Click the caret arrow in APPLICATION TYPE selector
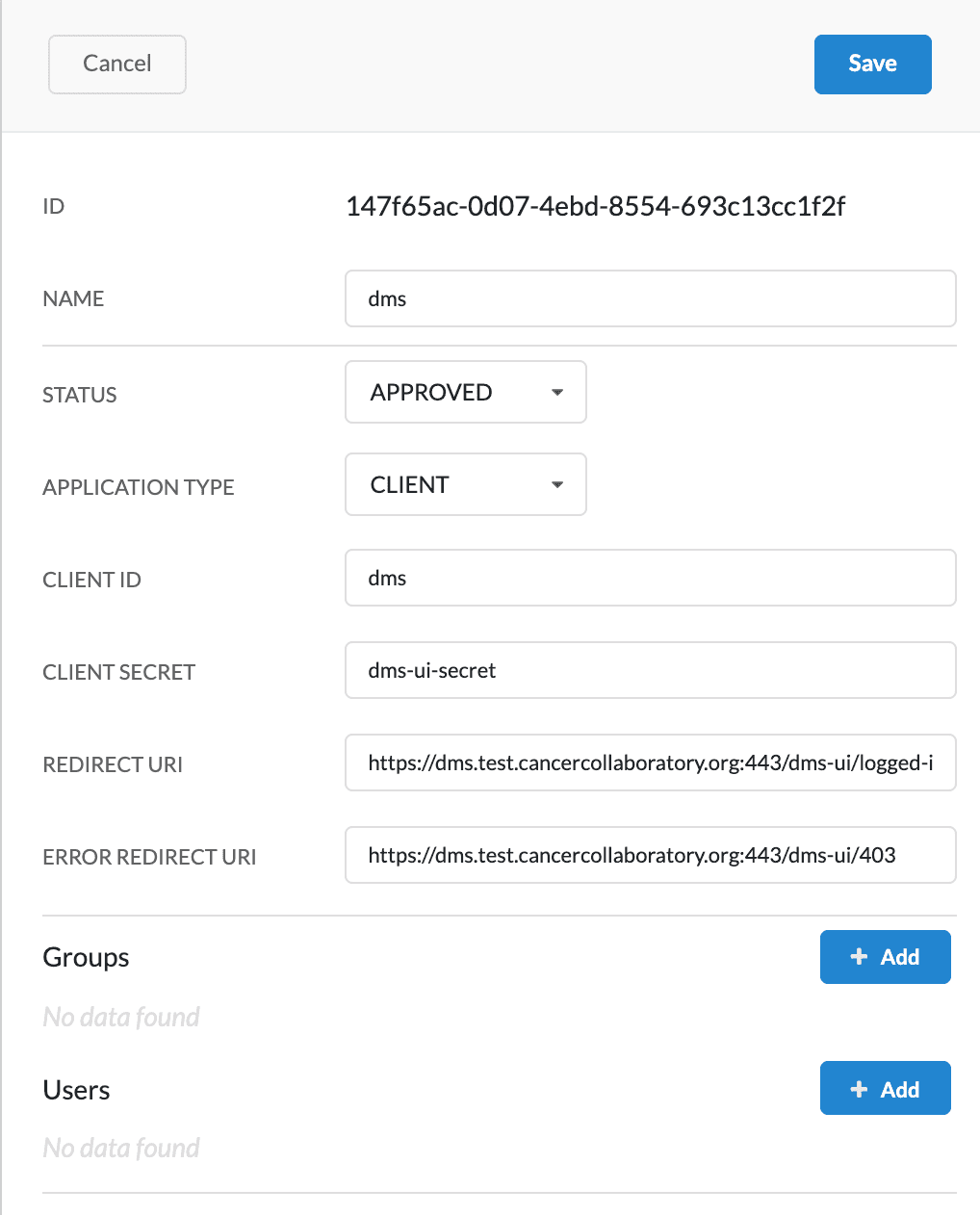Viewport: 980px width, 1215px height. pyautogui.click(x=557, y=485)
